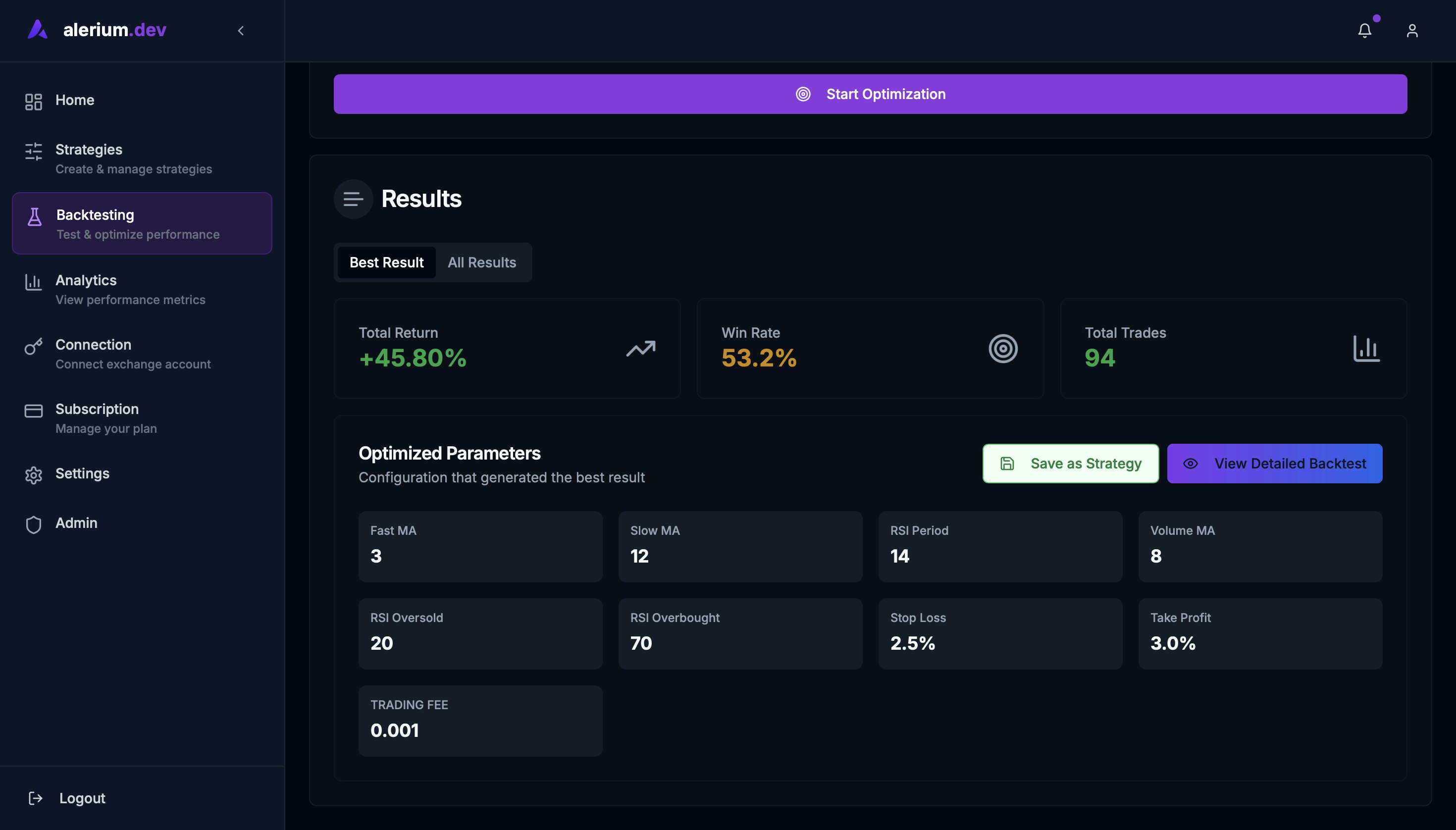
Task: Click the alerium.dev logo icon
Action: 38,30
